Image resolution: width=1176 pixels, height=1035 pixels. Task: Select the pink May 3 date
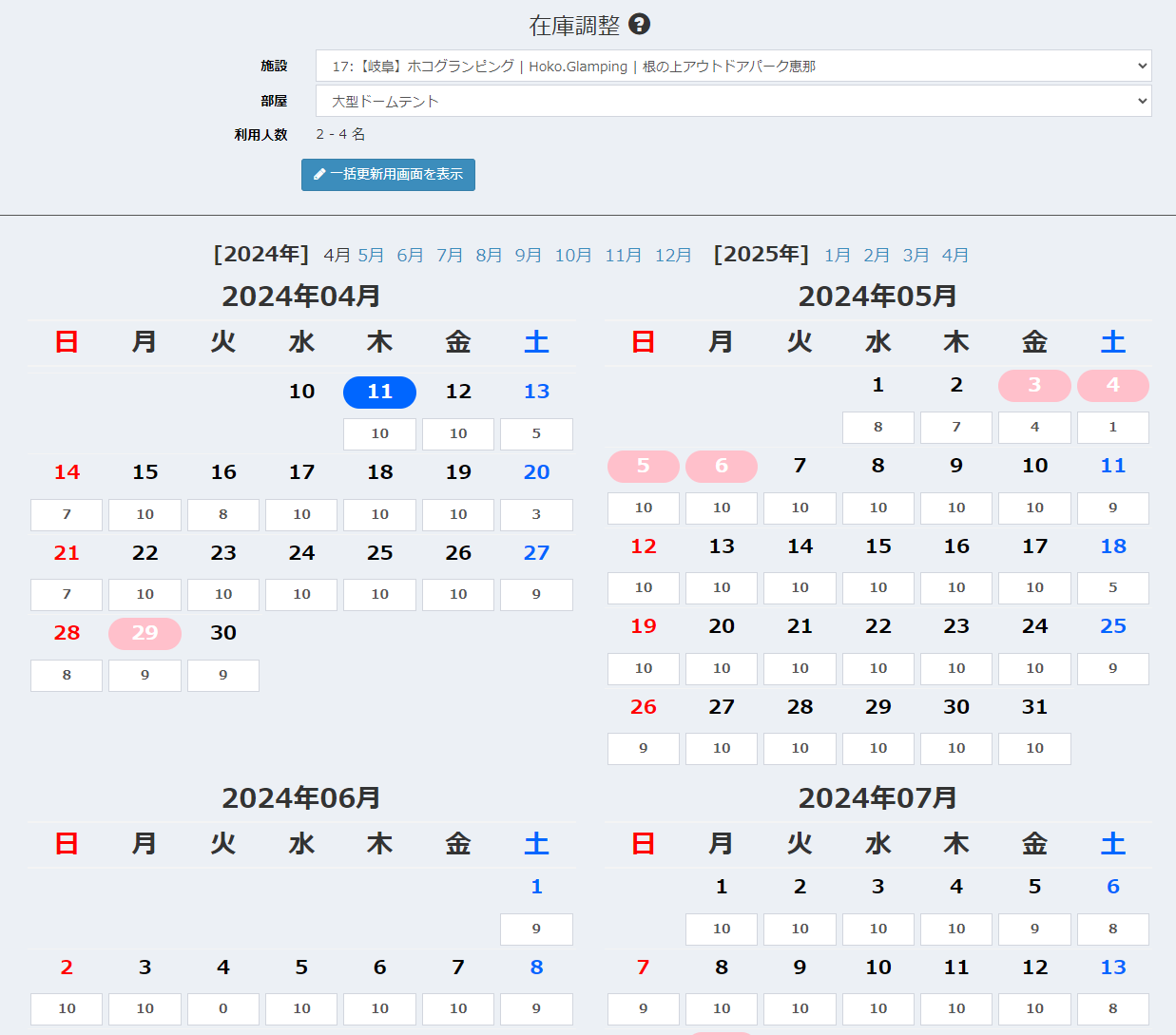[x=1034, y=385]
